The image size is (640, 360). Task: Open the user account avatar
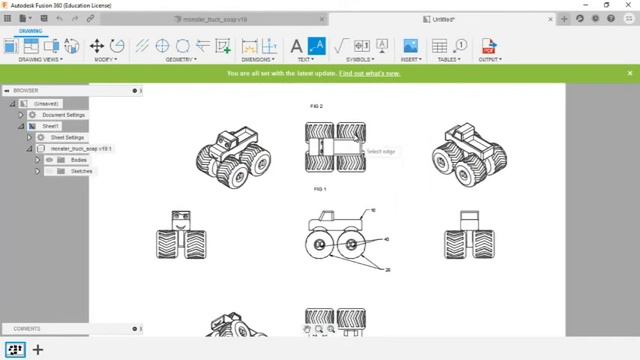pyautogui.click(x=629, y=18)
